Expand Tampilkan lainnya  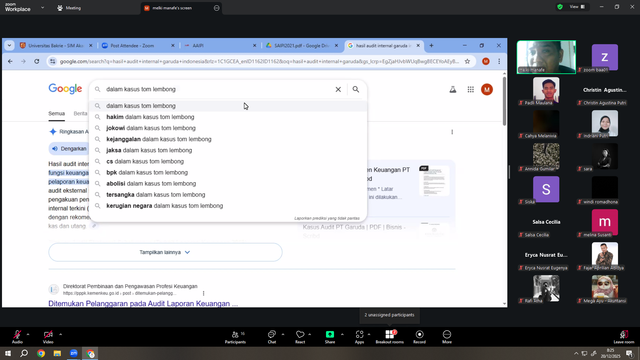[165, 252]
